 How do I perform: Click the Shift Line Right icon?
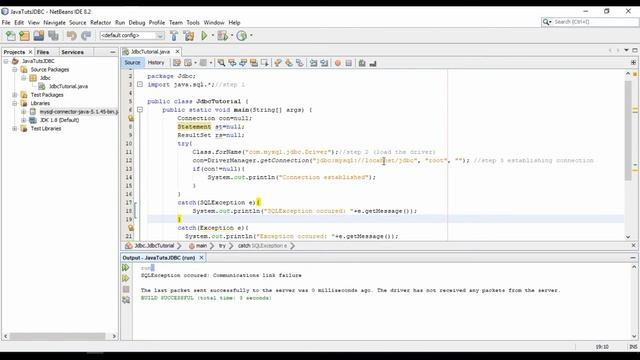[x=324, y=63]
